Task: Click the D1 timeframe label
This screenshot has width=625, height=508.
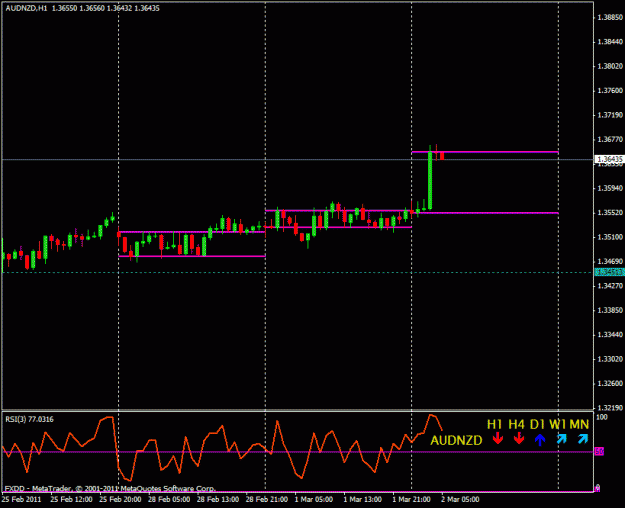Action: tap(537, 424)
